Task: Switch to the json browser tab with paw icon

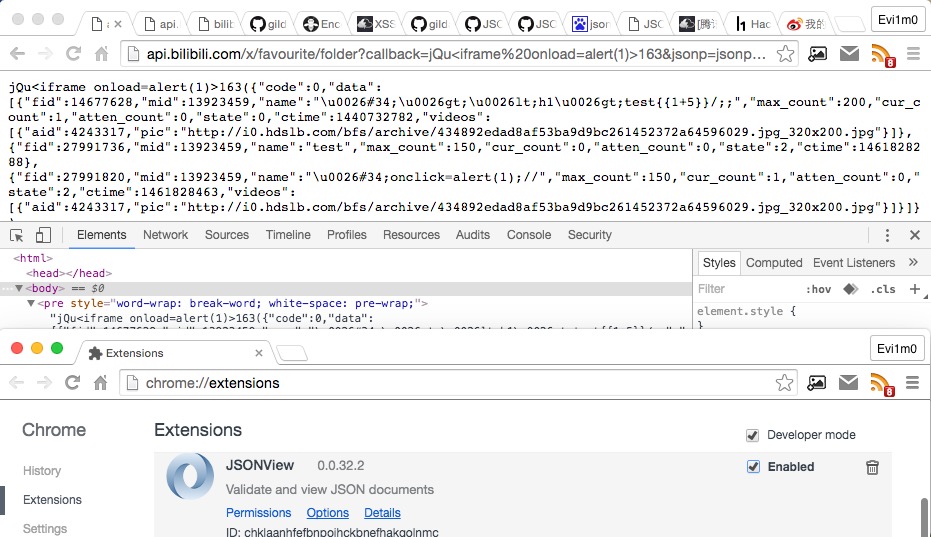Action: [x=591, y=24]
